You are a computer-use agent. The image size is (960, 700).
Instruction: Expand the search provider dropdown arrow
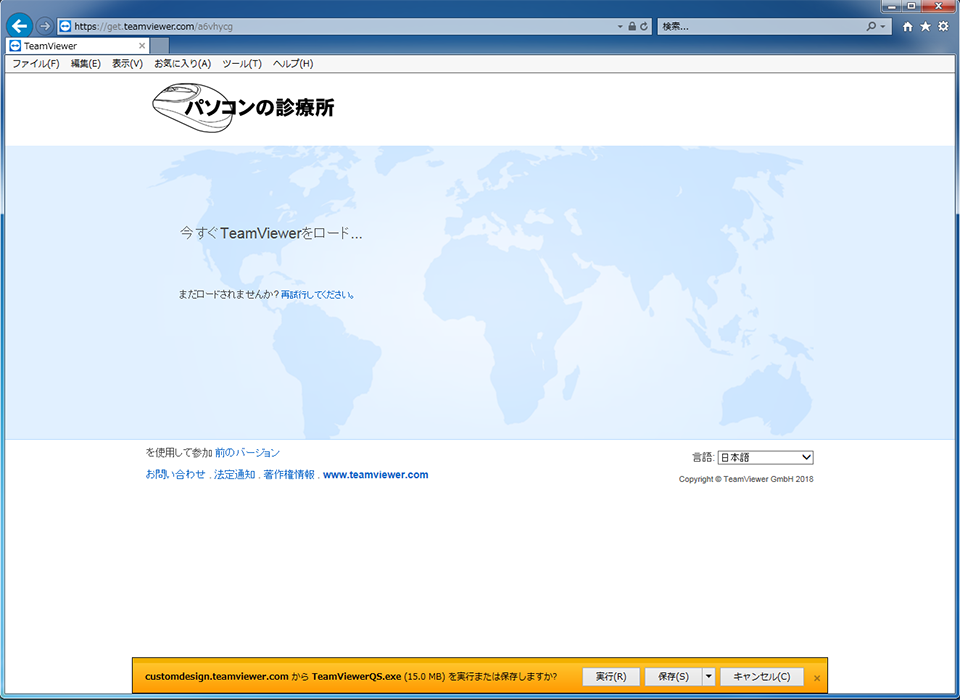tap(882, 26)
